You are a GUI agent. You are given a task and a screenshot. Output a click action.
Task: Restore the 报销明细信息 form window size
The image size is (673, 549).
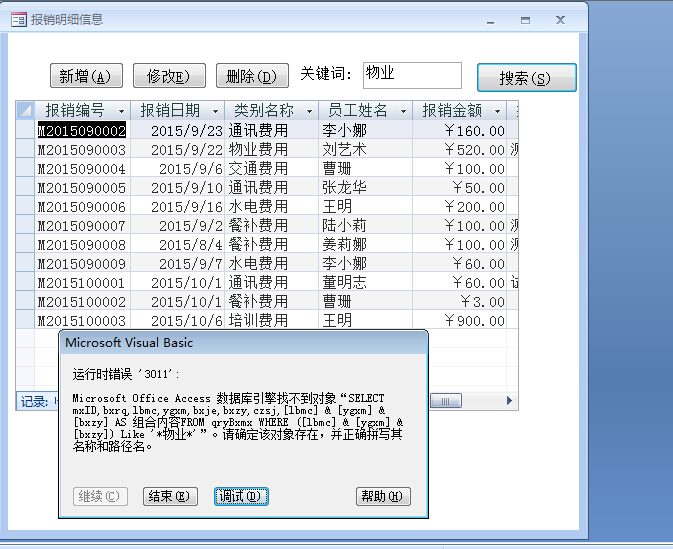tap(525, 19)
